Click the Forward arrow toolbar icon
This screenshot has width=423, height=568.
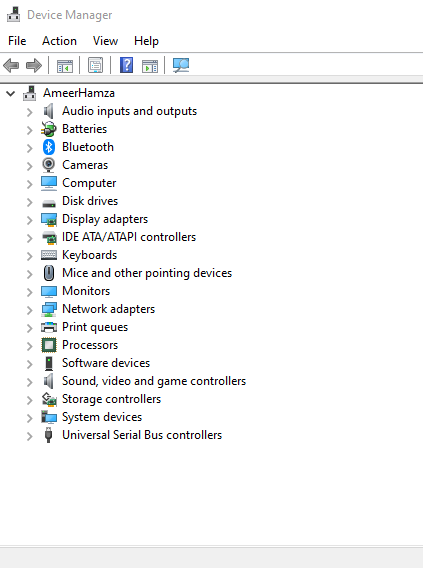[x=34, y=66]
